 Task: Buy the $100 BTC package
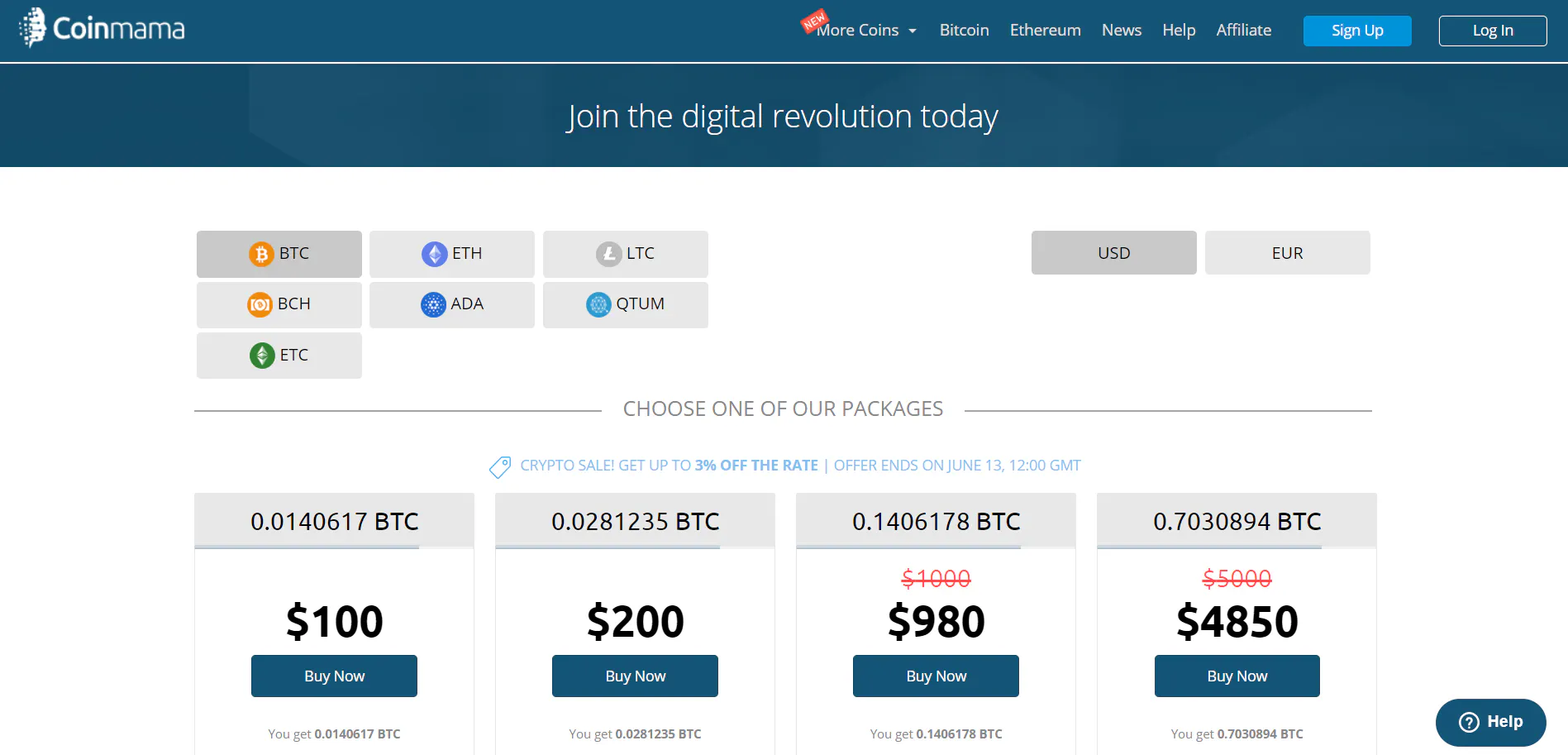point(334,676)
